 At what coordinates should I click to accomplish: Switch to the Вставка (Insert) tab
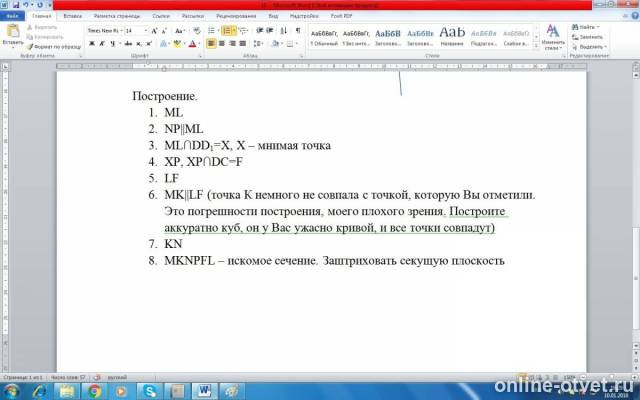pos(73,16)
